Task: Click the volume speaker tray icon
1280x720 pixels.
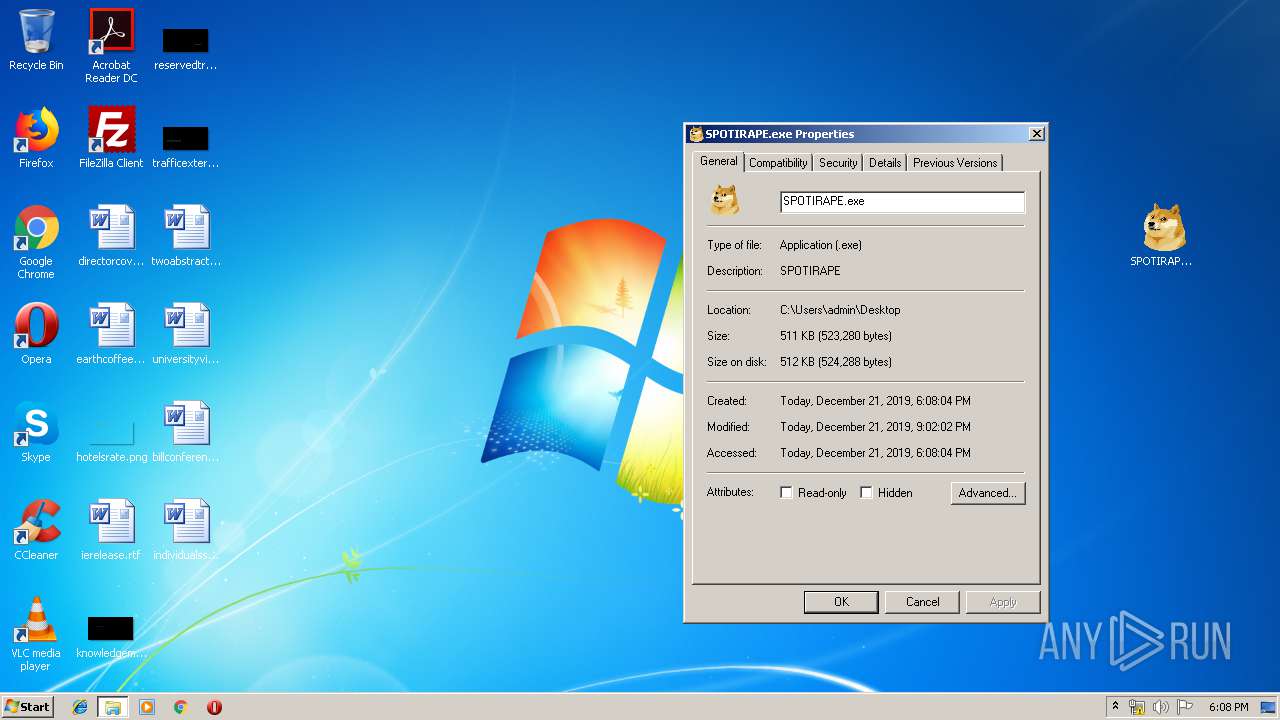Action: pos(1161,707)
